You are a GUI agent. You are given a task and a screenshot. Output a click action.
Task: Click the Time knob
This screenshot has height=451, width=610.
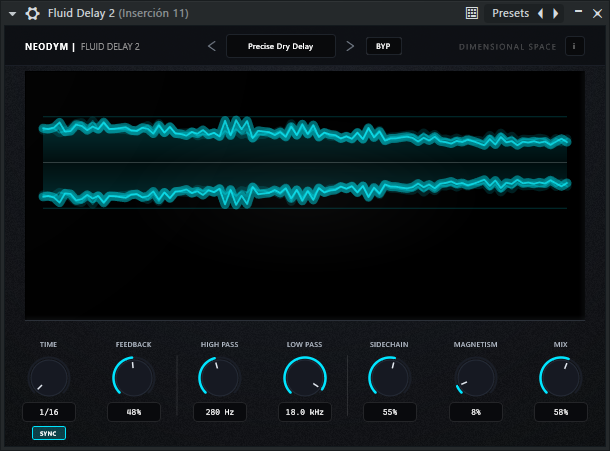tap(49, 378)
